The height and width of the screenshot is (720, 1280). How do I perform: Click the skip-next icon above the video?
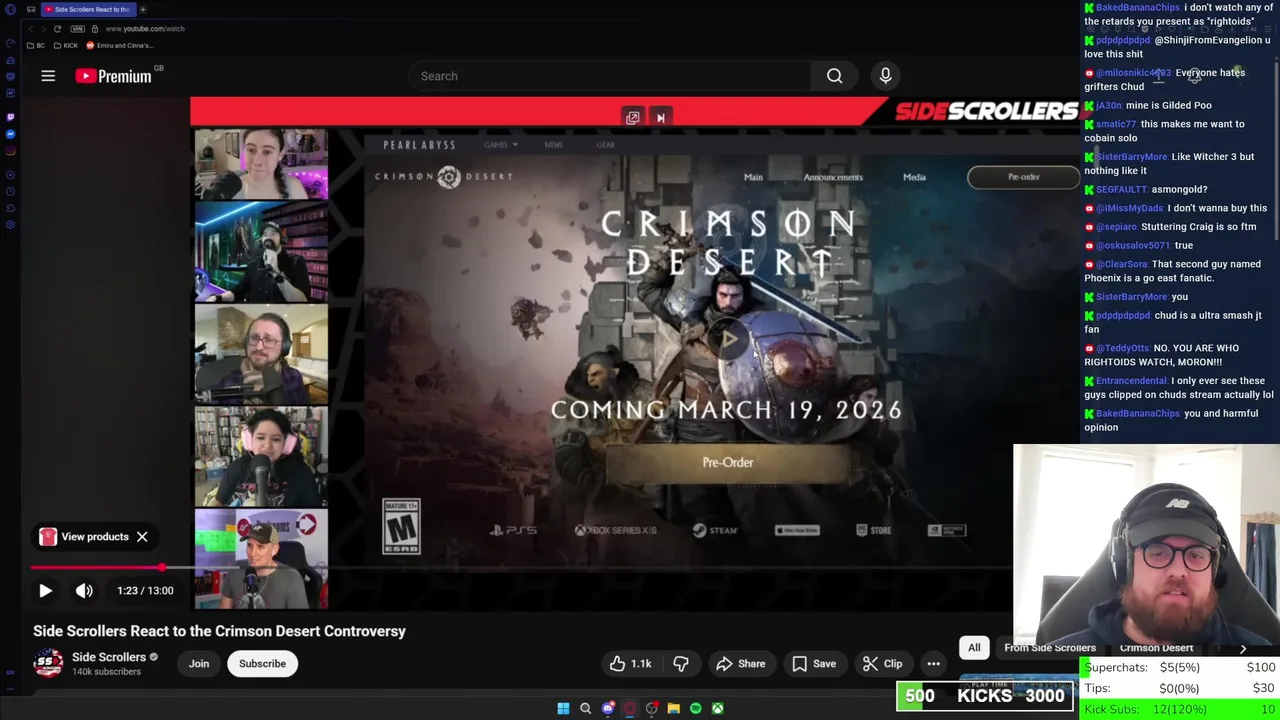point(660,118)
